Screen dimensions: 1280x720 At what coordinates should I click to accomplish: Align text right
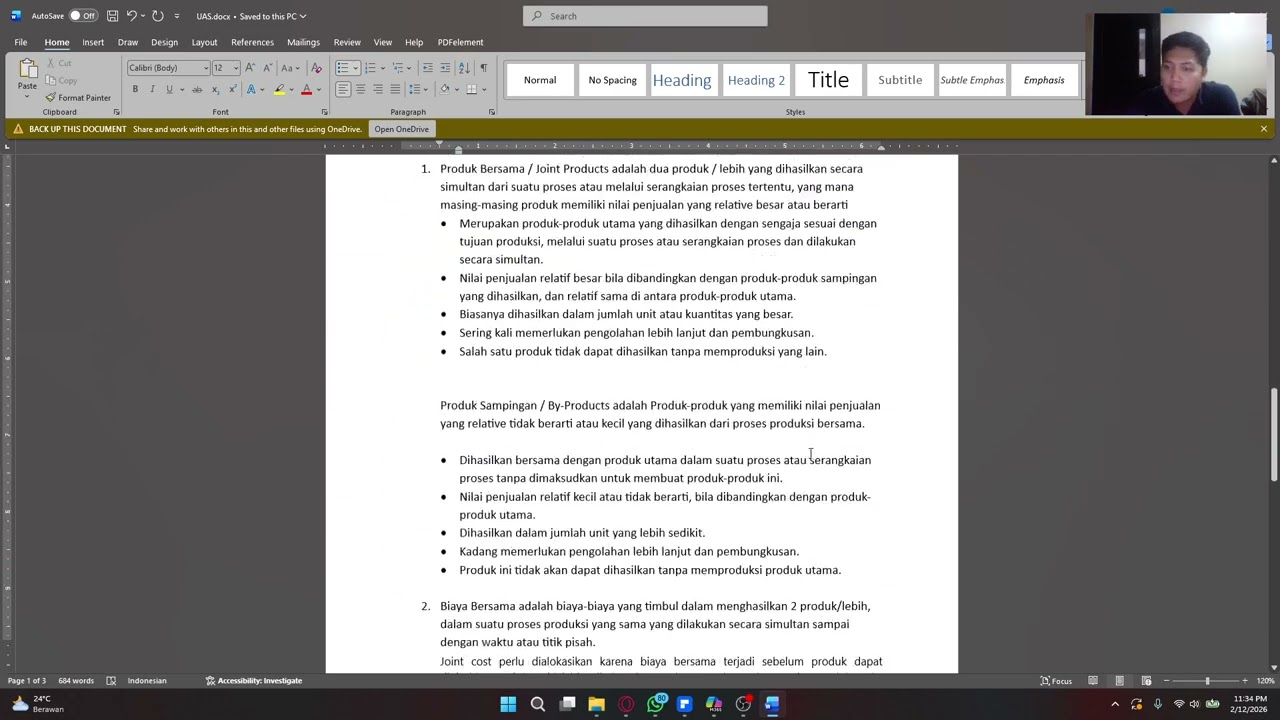pyautogui.click(x=378, y=90)
